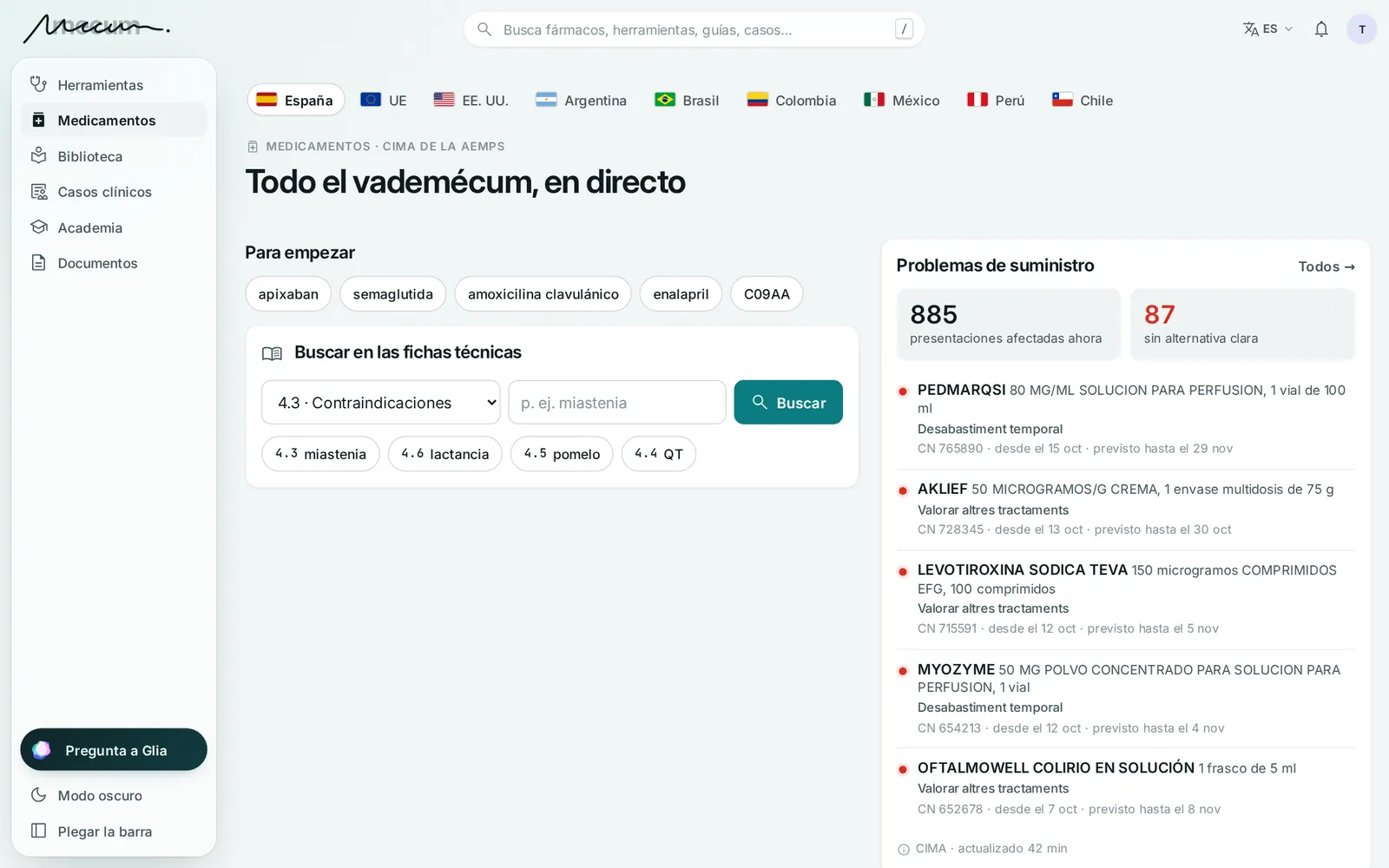Open the MYOZYME supply problem entry
Screen dimensions: 1389x868
point(1126,699)
